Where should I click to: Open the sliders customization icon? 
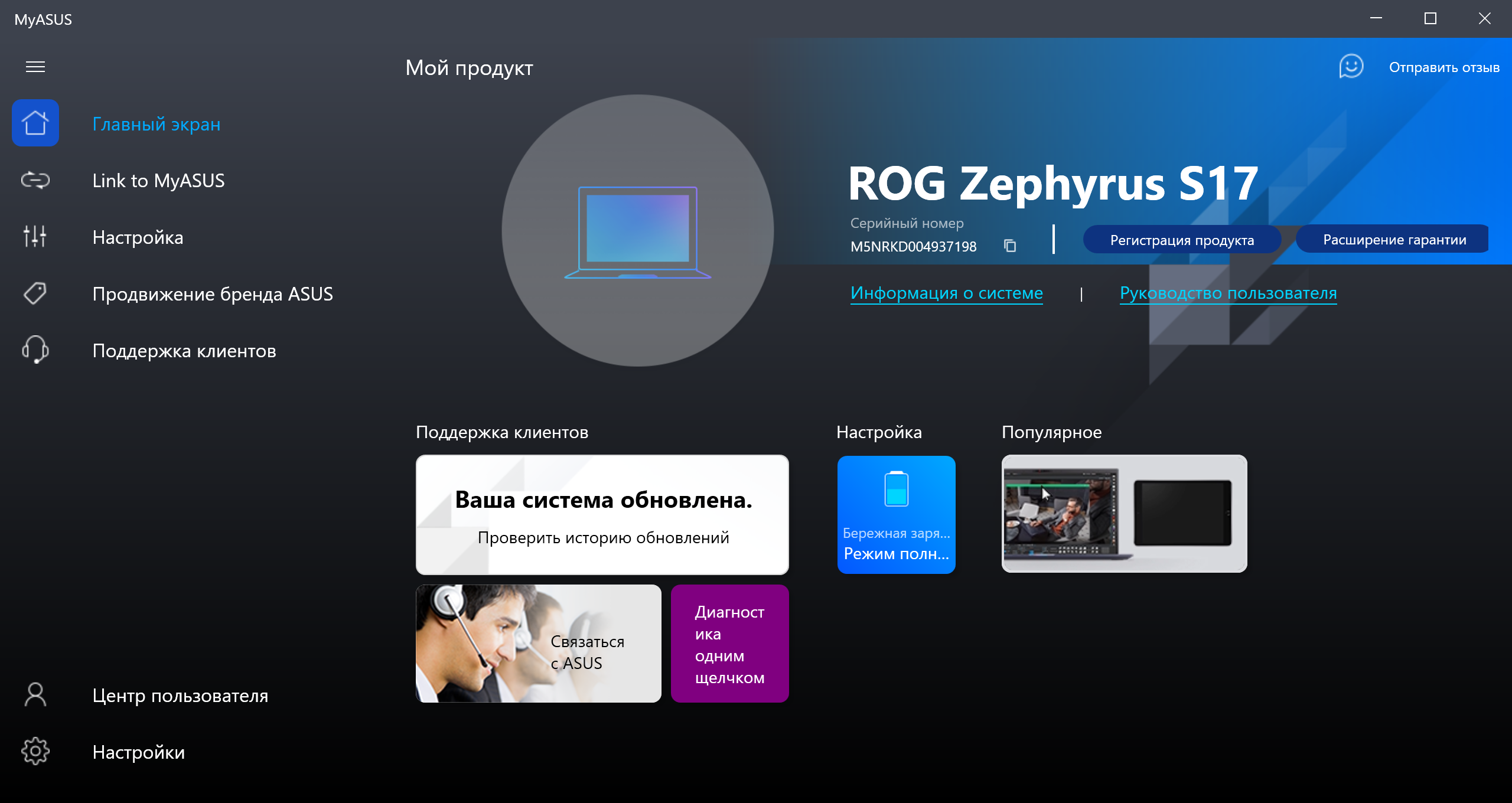35,237
